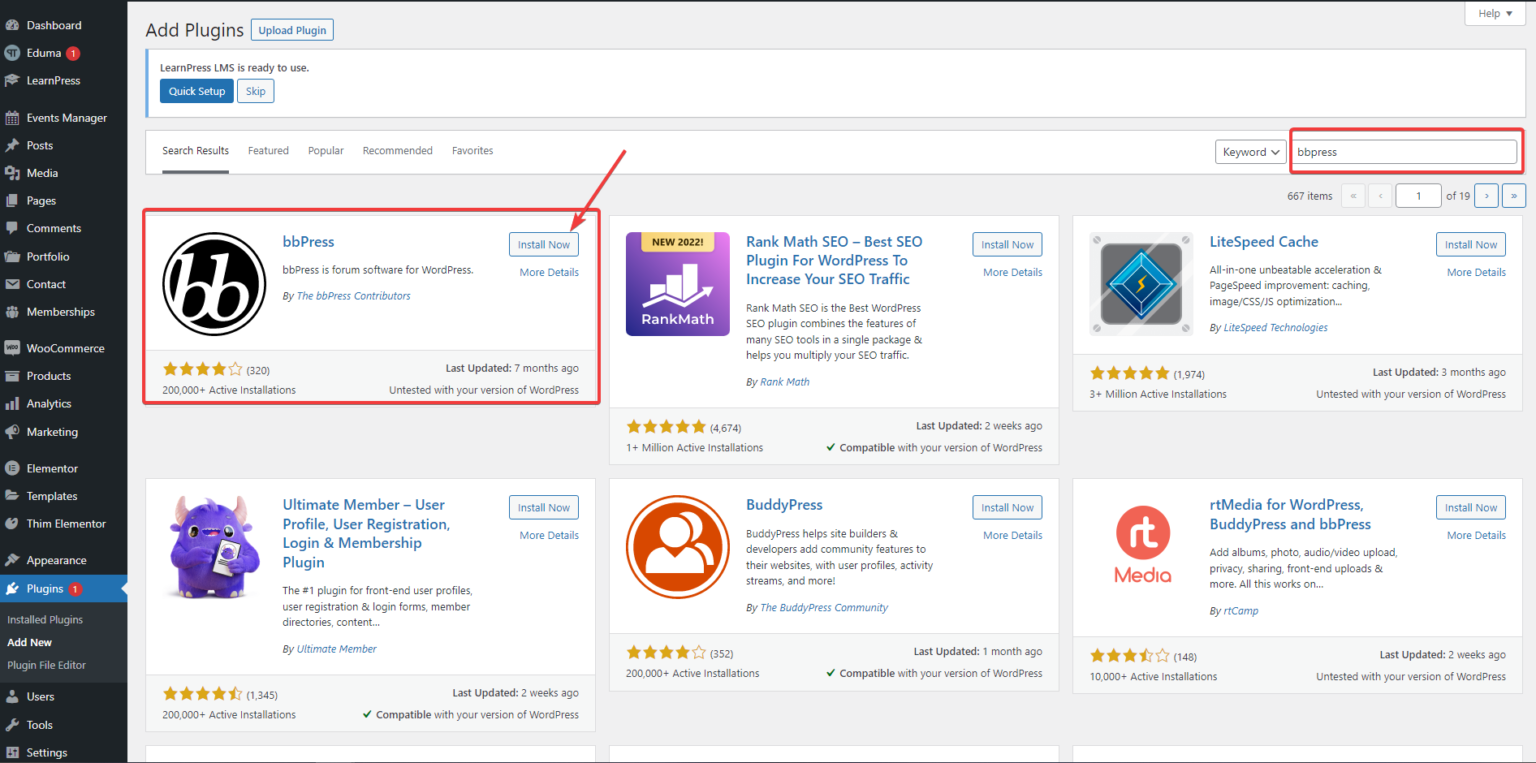Select Add New plugins submenu item

(x=29, y=643)
